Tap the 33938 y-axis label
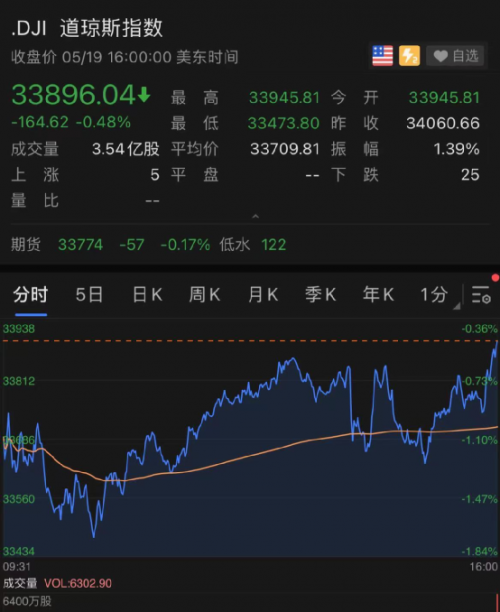Viewport: 500px width, 612px height. [19, 329]
